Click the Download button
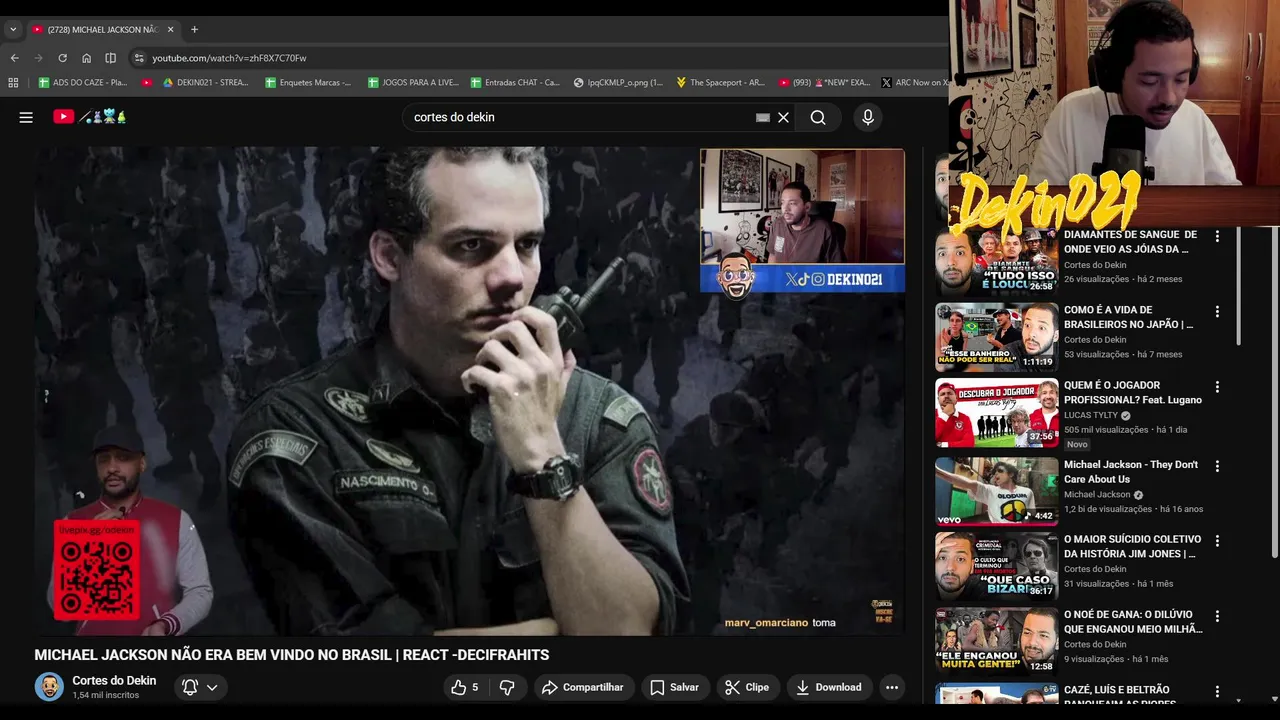Viewport: 1280px width, 720px height. tap(828, 687)
